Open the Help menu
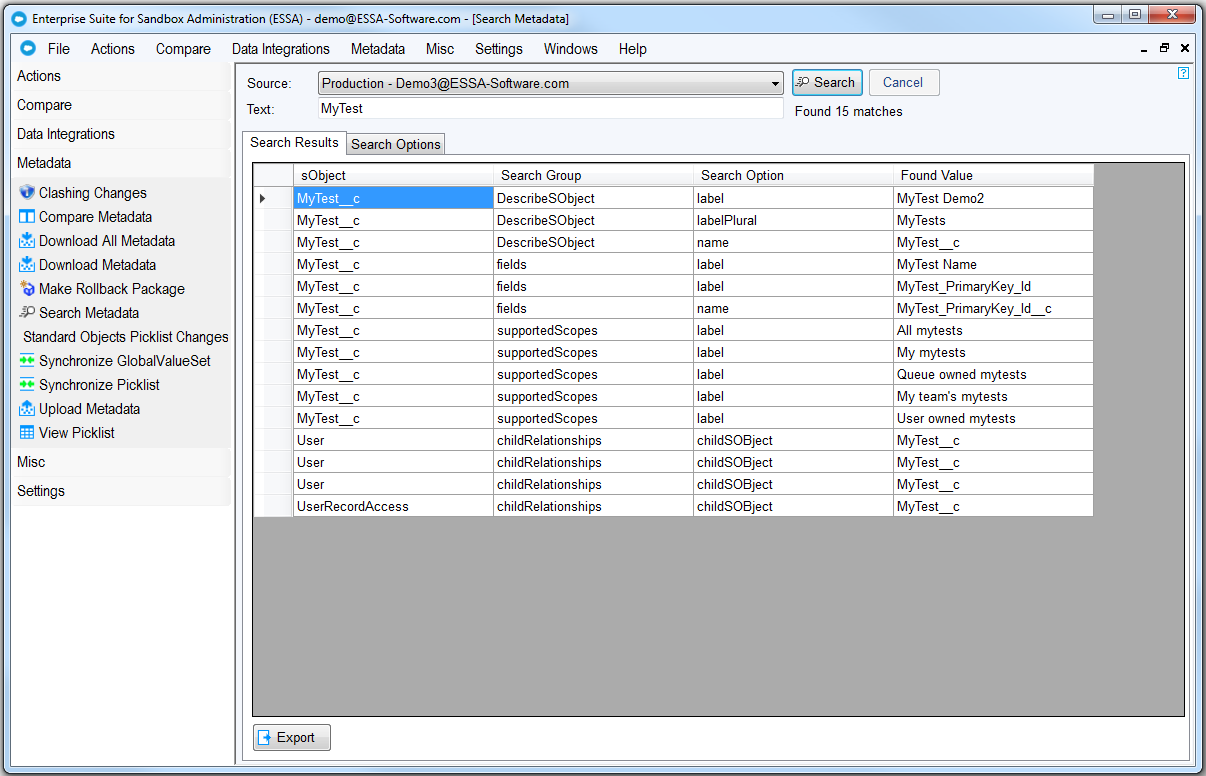Viewport: 1206px width, 776px height. coord(633,49)
